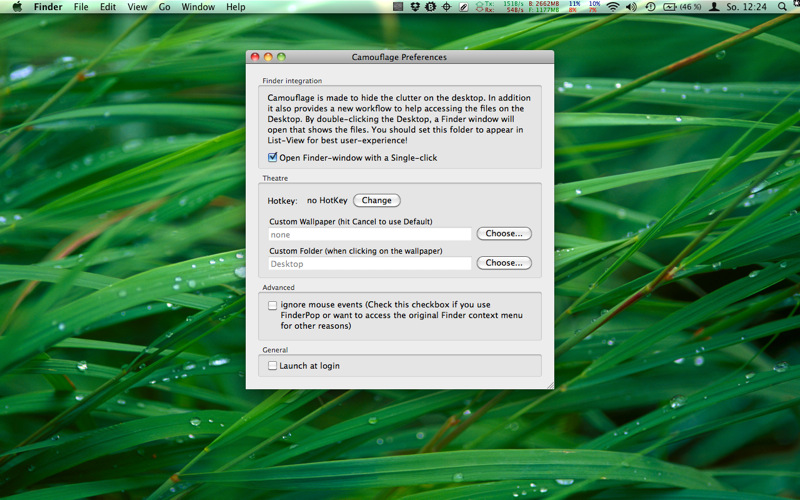This screenshot has width=800, height=500.
Task: Click the 'Theatre' section label
Action: click(x=276, y=178)
